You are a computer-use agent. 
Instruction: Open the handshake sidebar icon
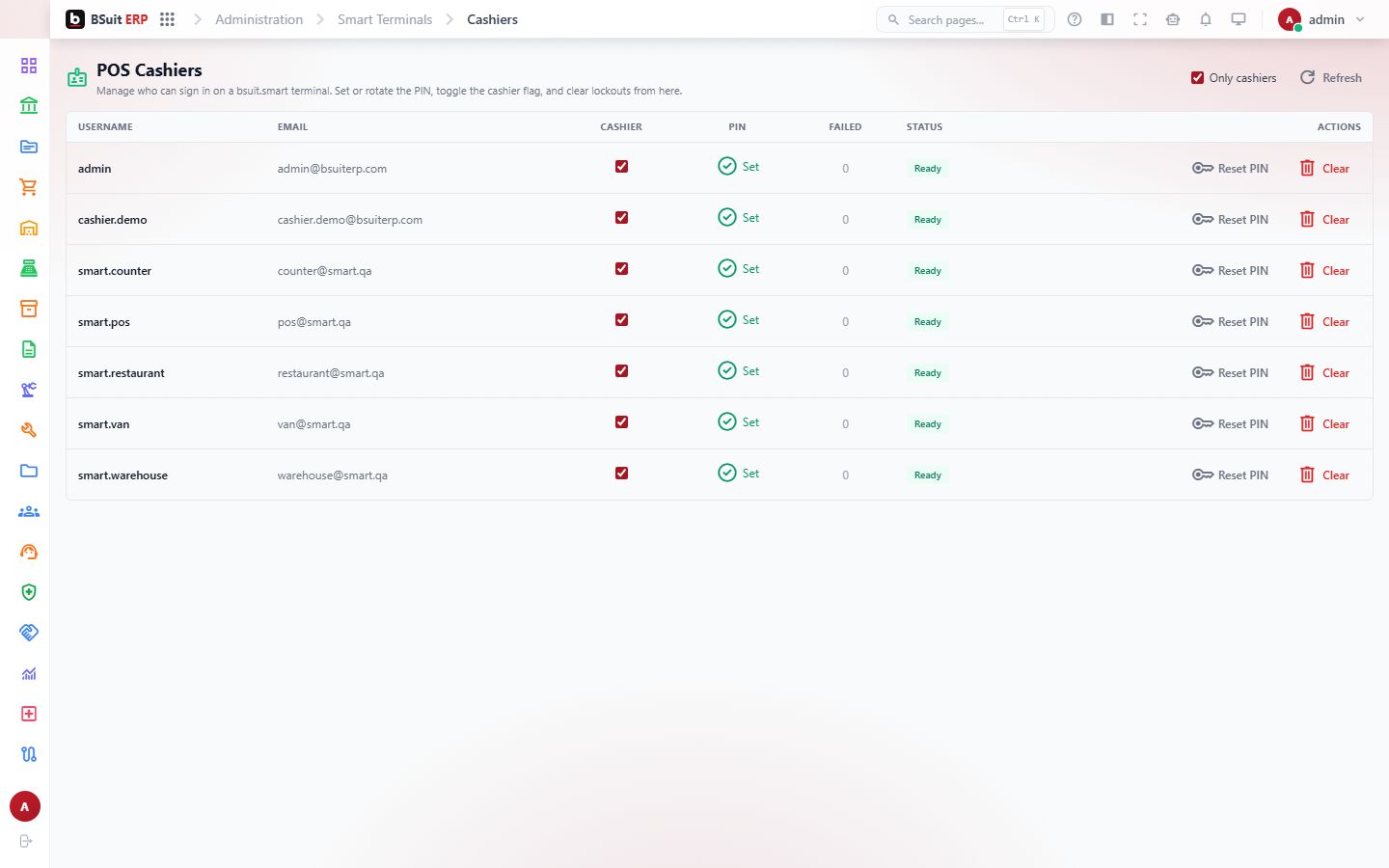point(29,633)
